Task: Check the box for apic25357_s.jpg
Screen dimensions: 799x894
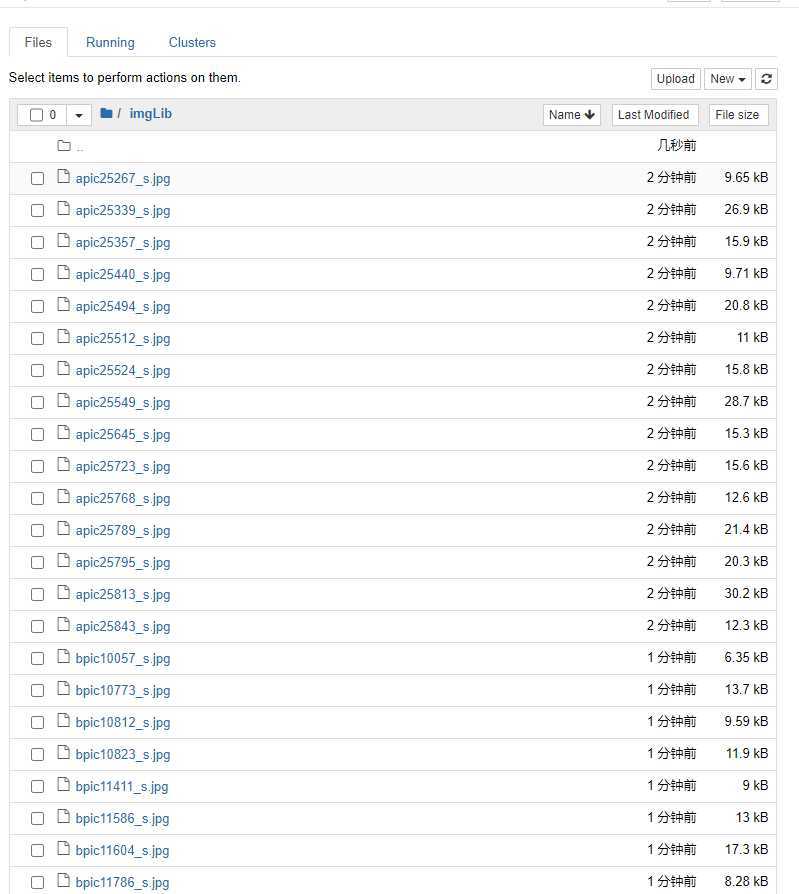Action: tap(37, 242)
